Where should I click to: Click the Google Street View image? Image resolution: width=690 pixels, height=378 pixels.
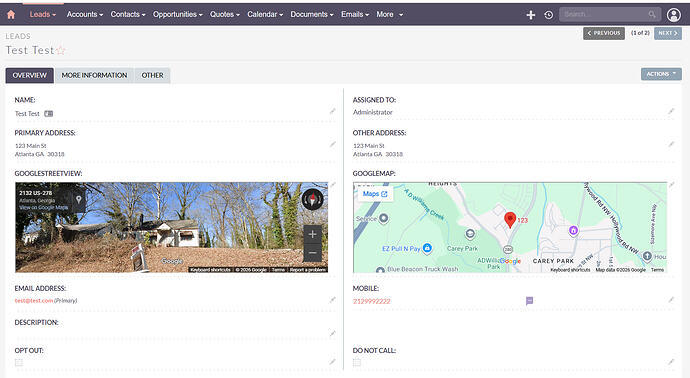click(172, 228)
